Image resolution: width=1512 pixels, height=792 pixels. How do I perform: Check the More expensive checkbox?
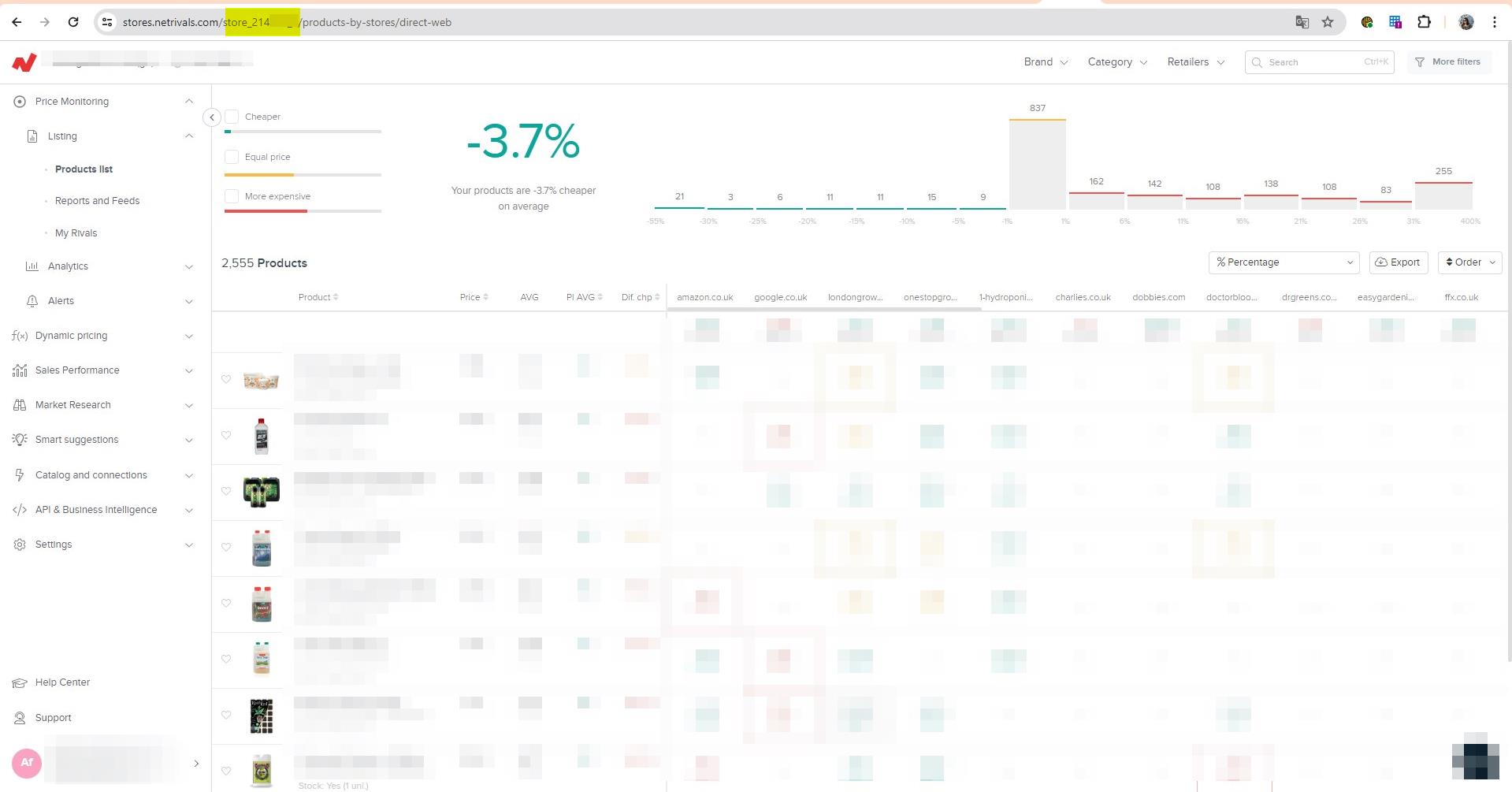coord(232,196)
